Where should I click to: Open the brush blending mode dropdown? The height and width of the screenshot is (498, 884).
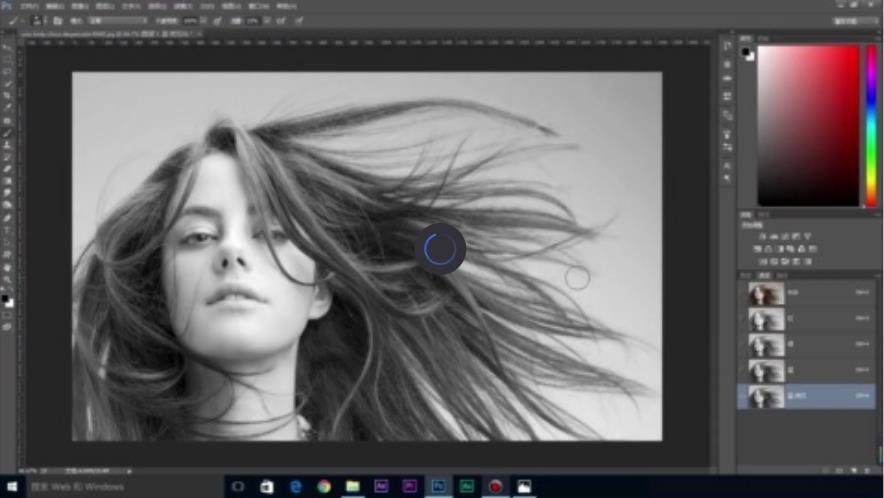tap(118, 20)
